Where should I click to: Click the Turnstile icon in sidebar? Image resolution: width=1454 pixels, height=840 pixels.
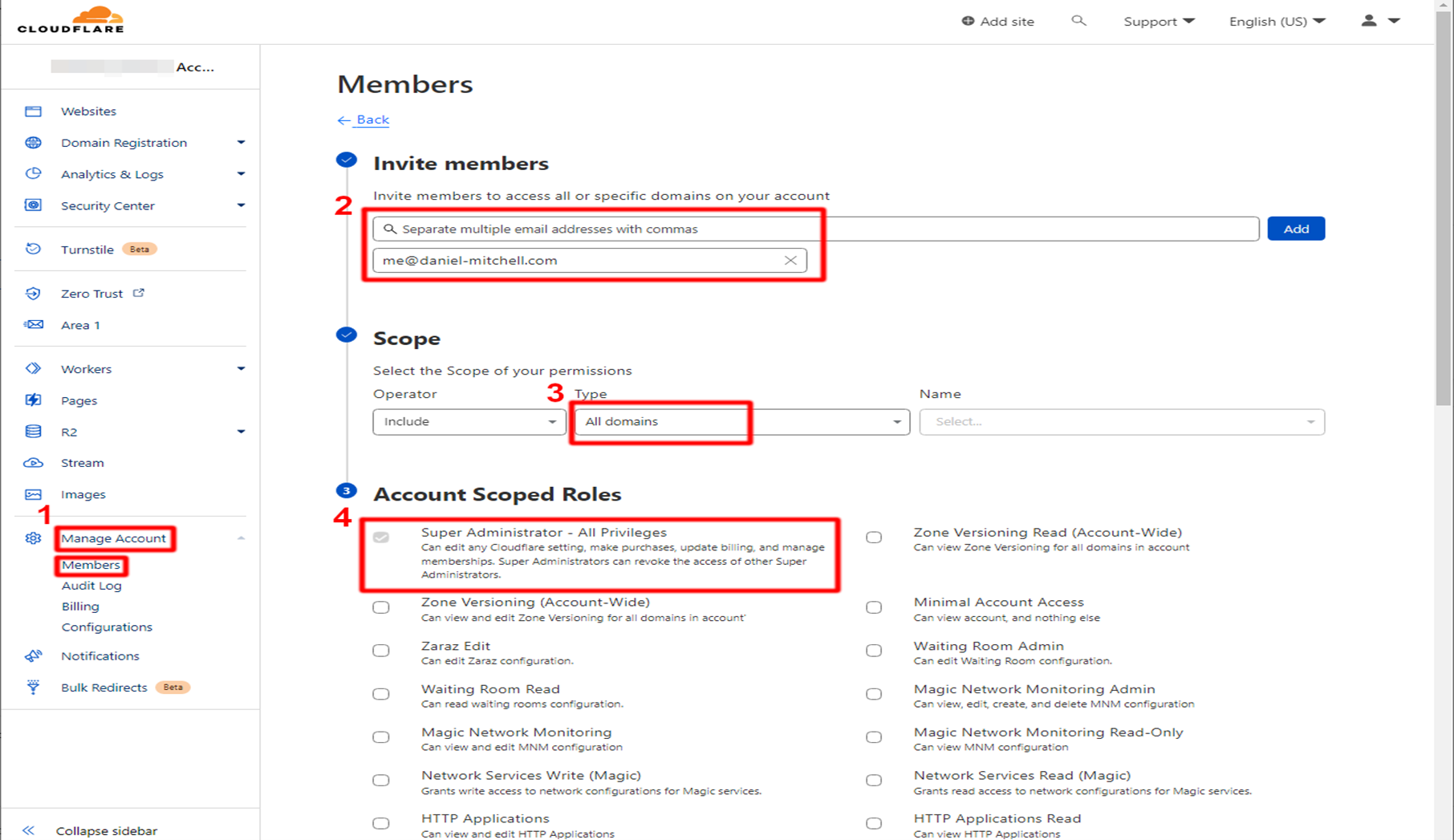tap(33, 250)
